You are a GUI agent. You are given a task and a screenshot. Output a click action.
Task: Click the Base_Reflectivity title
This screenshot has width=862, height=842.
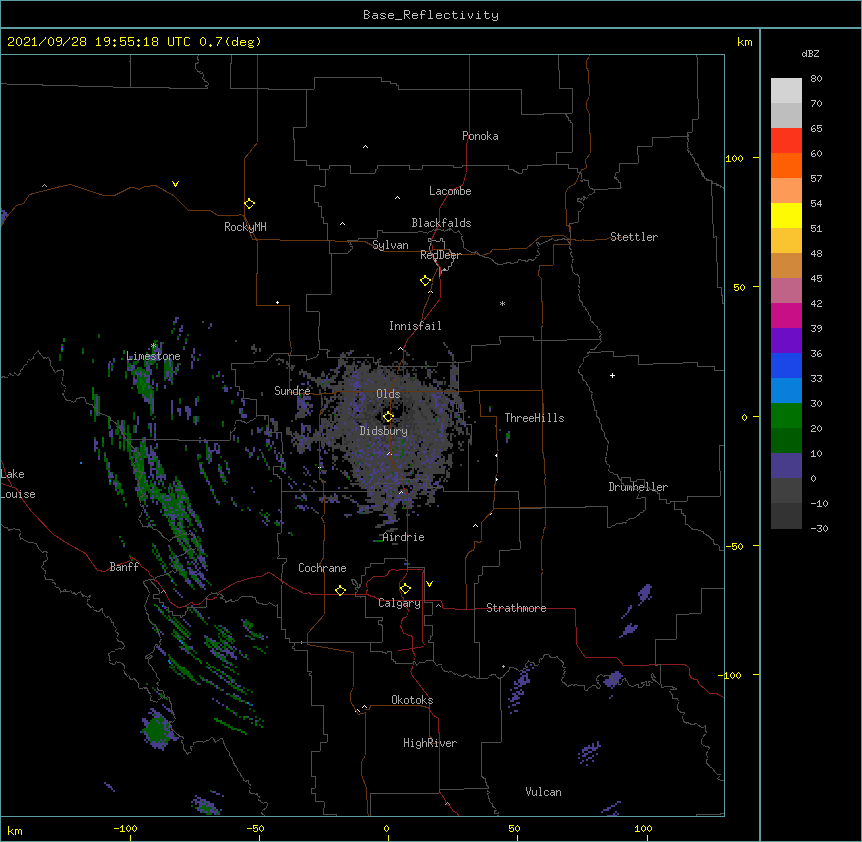pyautogui.click(x=431, y=15)
